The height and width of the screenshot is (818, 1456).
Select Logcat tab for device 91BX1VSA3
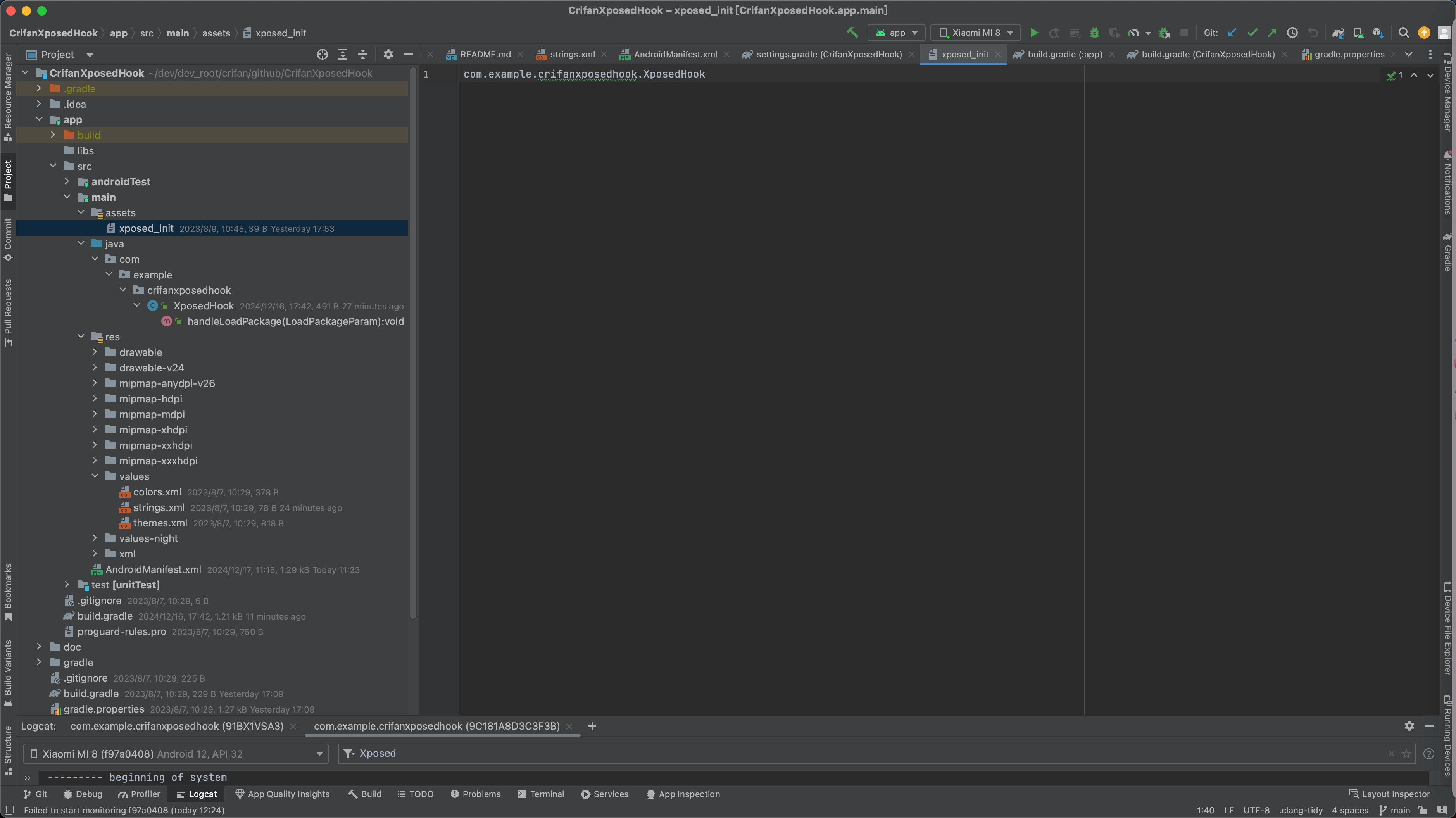point(176,726)
